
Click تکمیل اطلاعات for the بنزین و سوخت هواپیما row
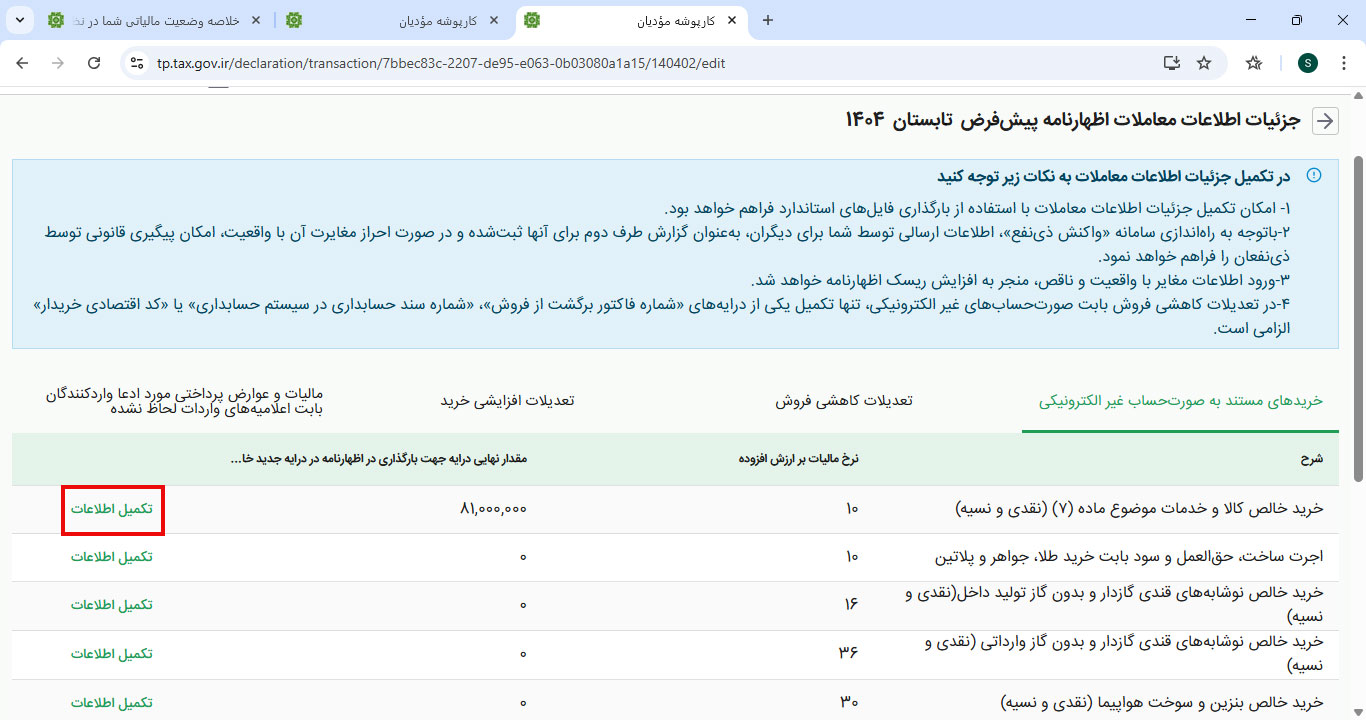tap(112, 703)
